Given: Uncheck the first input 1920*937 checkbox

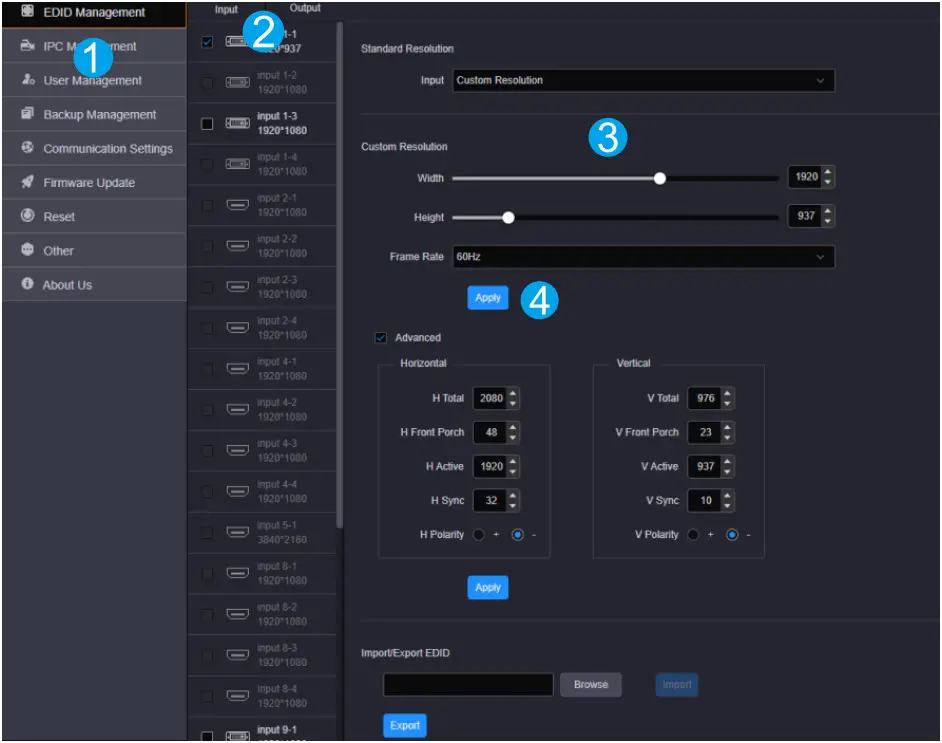Looking at the screenshot, I should (207, 42).
